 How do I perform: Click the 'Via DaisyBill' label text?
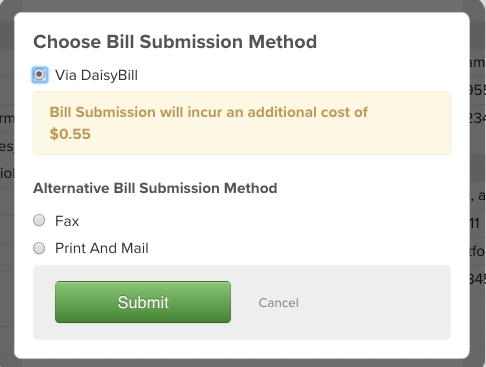point(96,75)
